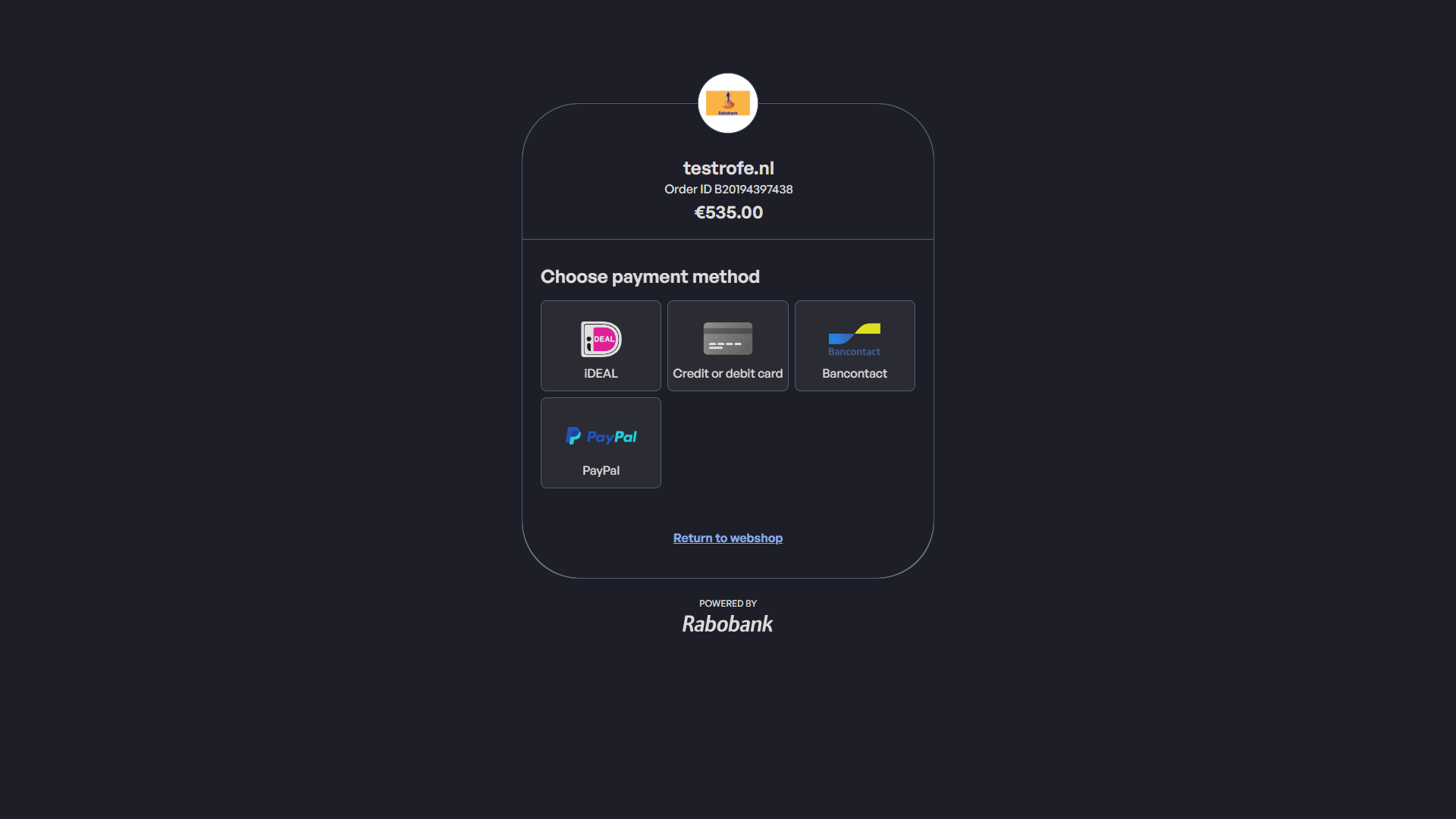Select the Credit or debit card label
Image resolution: width=1456 pixels, height=819 pixels.
tap(727, 373)
